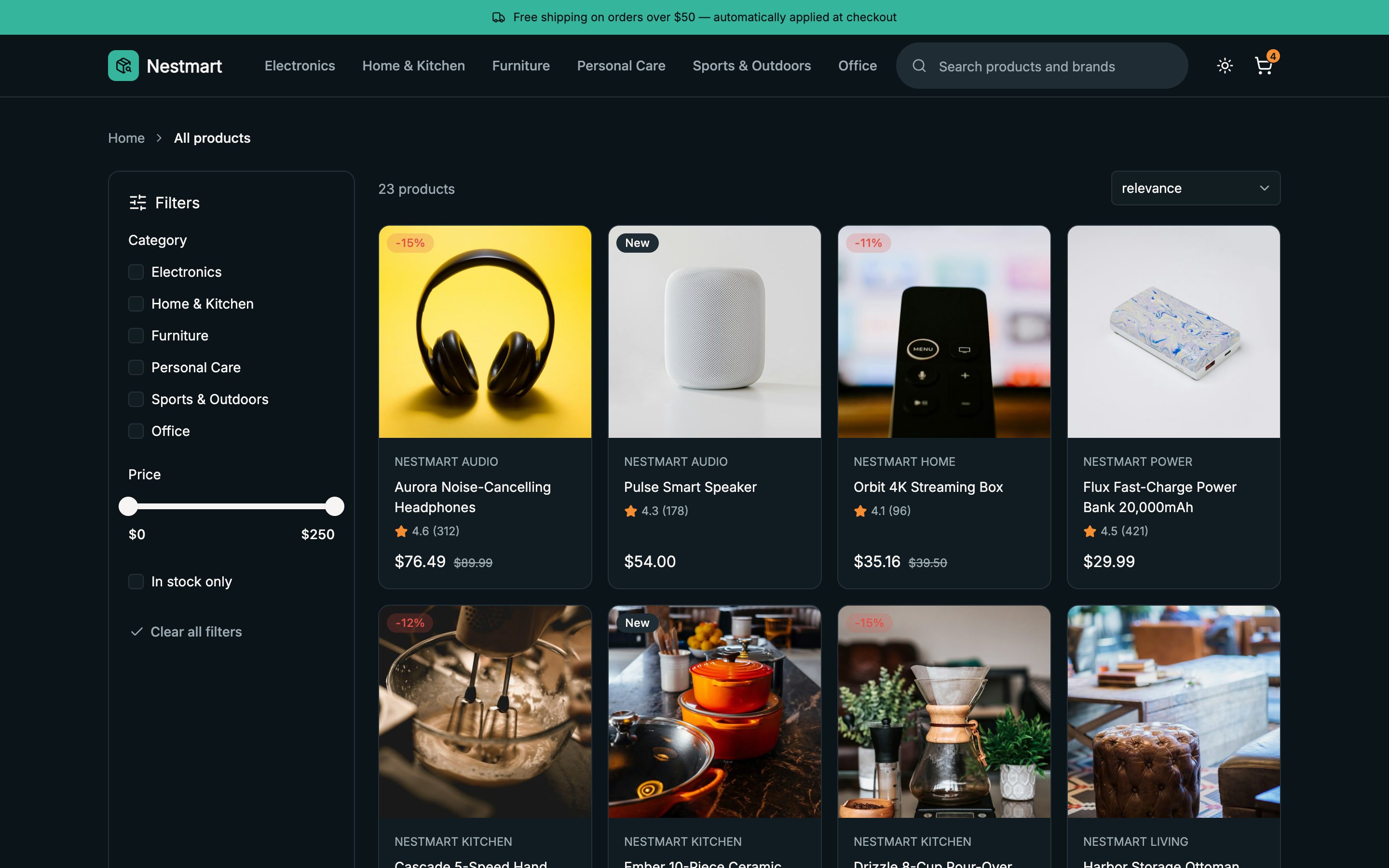Click the Harbor Storage Ottoman product image
Screen dimensions: 1389x868
pyautogui.click(x=1173, y=711)
